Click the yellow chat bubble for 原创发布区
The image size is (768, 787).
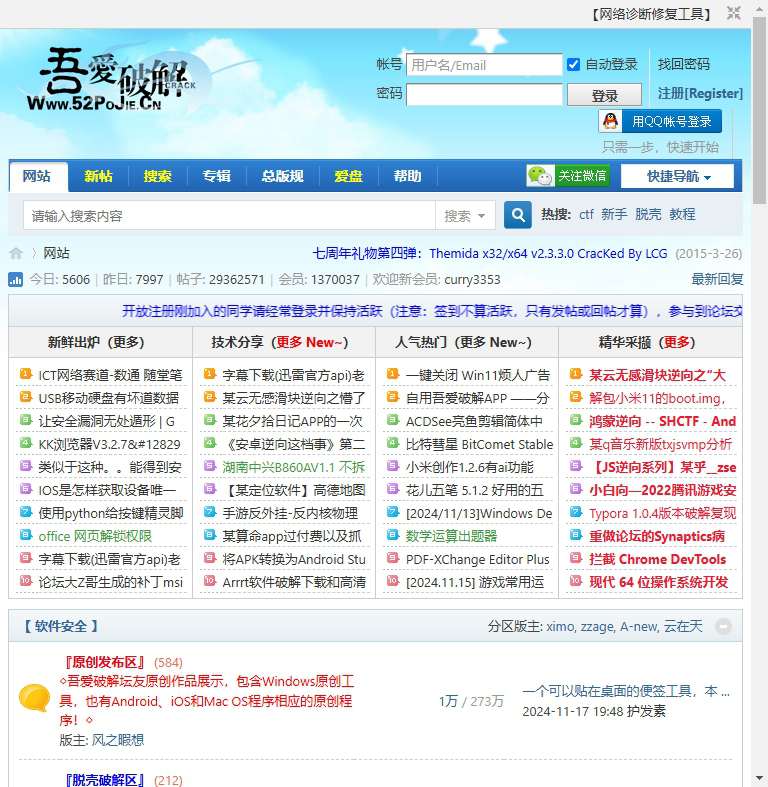pyautogui.click(x=35, y=698)
